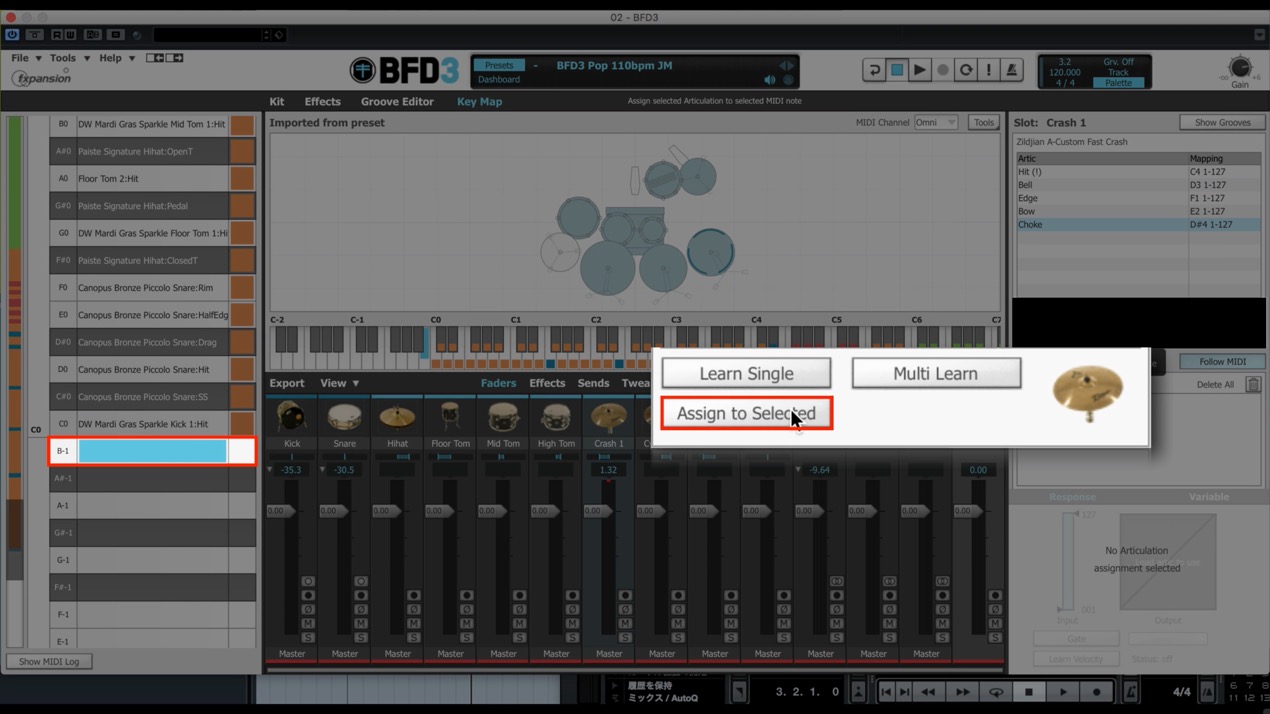The height and width of the screenshot is (714, 1270).
Task: Solo the Kick channel
Action: [x=308, y=637]
